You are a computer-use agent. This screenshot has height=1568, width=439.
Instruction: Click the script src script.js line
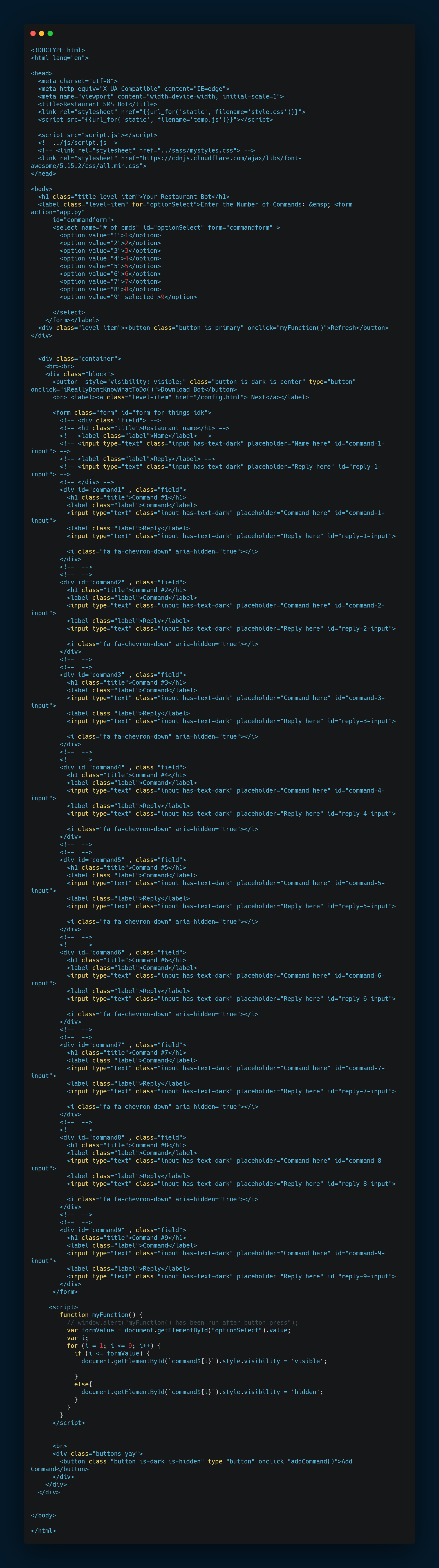pos(97,135)
